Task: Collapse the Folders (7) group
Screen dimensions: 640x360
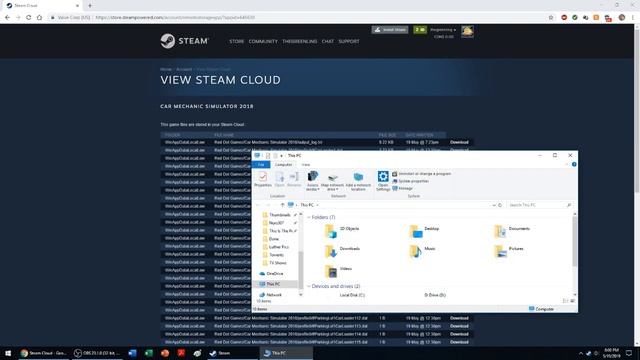Action: click(309, 217)
